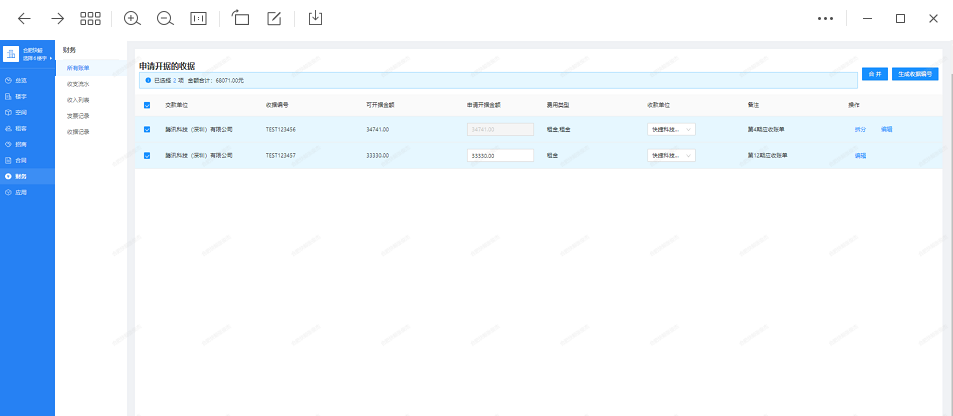Image resolution: width=953 pixels, height=416 pixels.
Task: Uncheck the row for receipt TEST123456
Action: [x=148, y=129]
